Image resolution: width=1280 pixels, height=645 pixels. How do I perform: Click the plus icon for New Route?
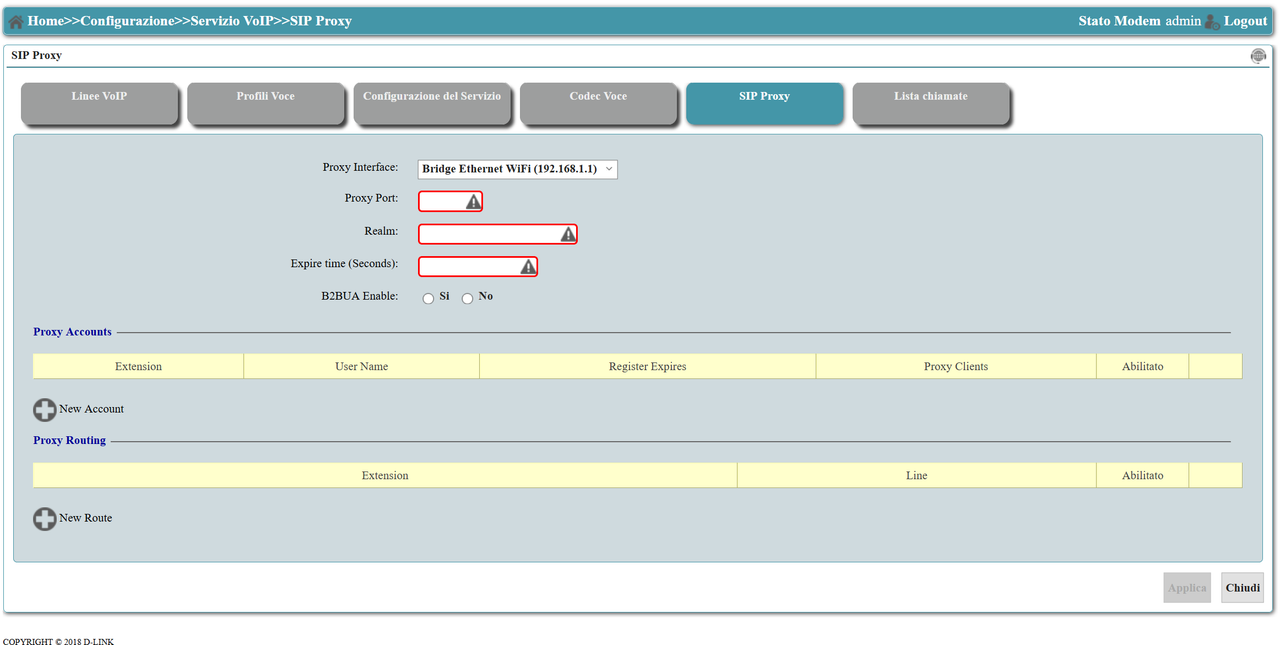click(x=45, y=519)
